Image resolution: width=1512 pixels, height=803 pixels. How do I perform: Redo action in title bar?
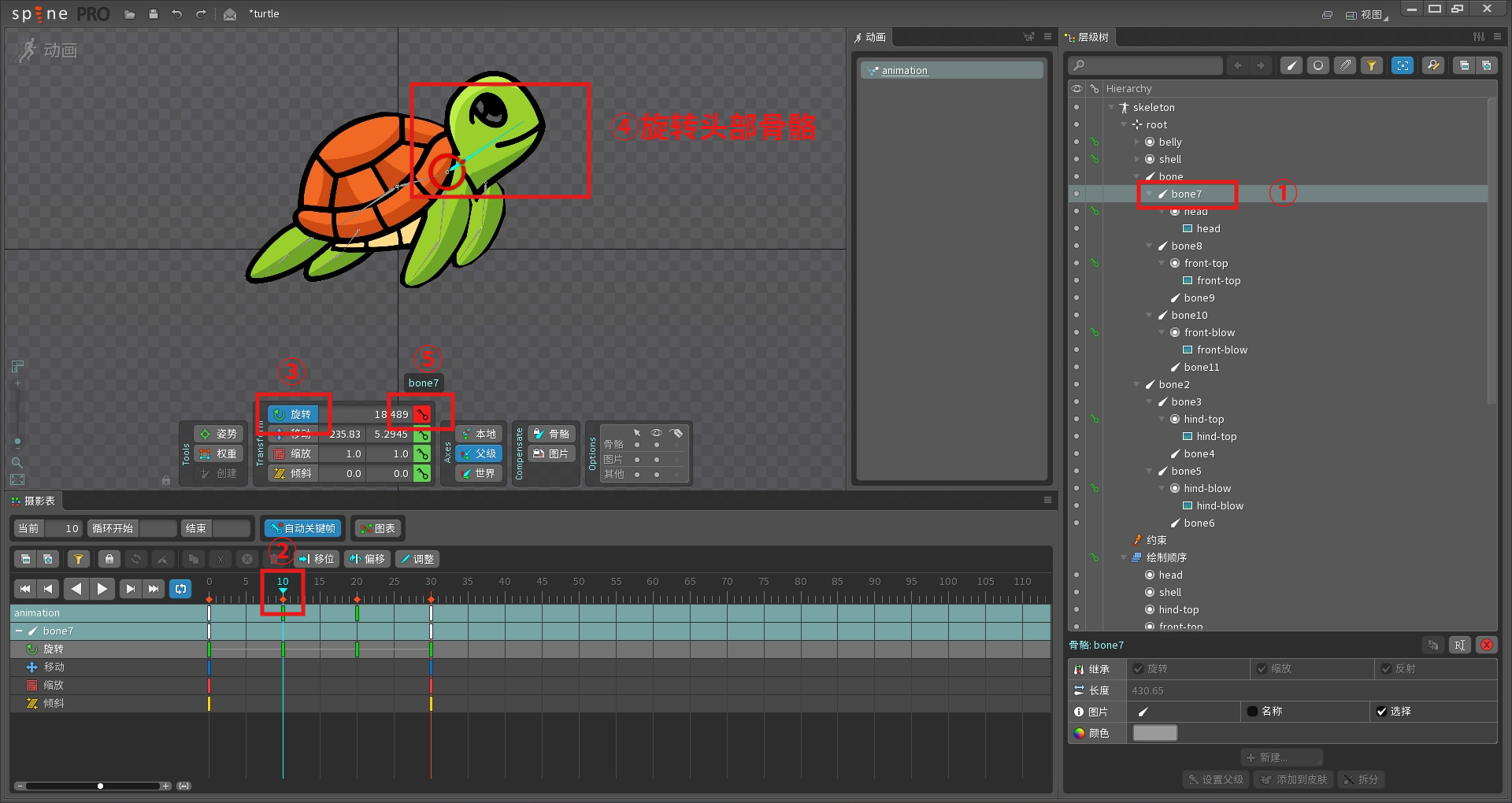[201, 14]
